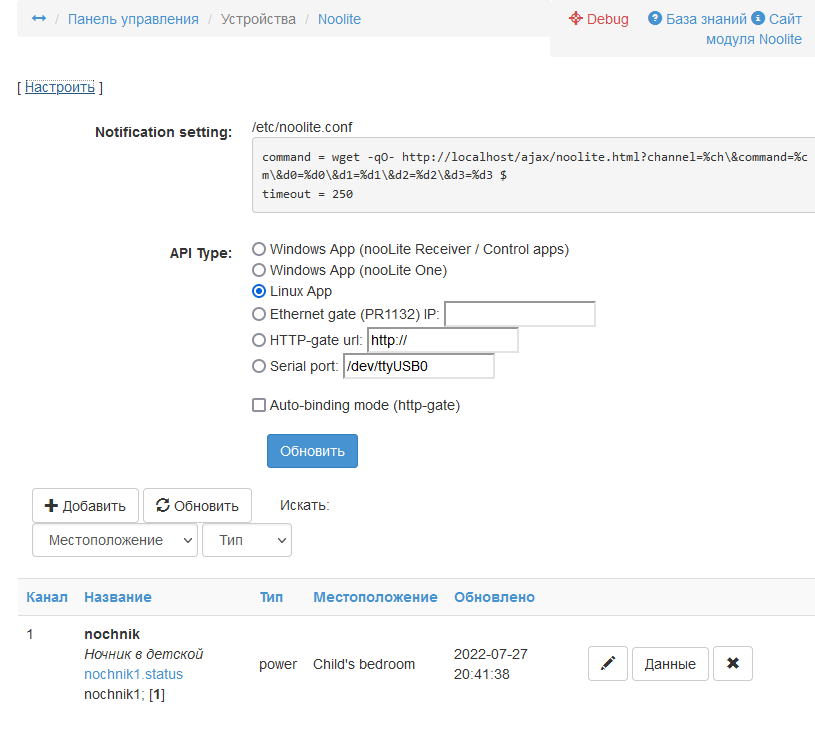
Task: Click the blue Обновить submit button
Action: coord(312,451)
